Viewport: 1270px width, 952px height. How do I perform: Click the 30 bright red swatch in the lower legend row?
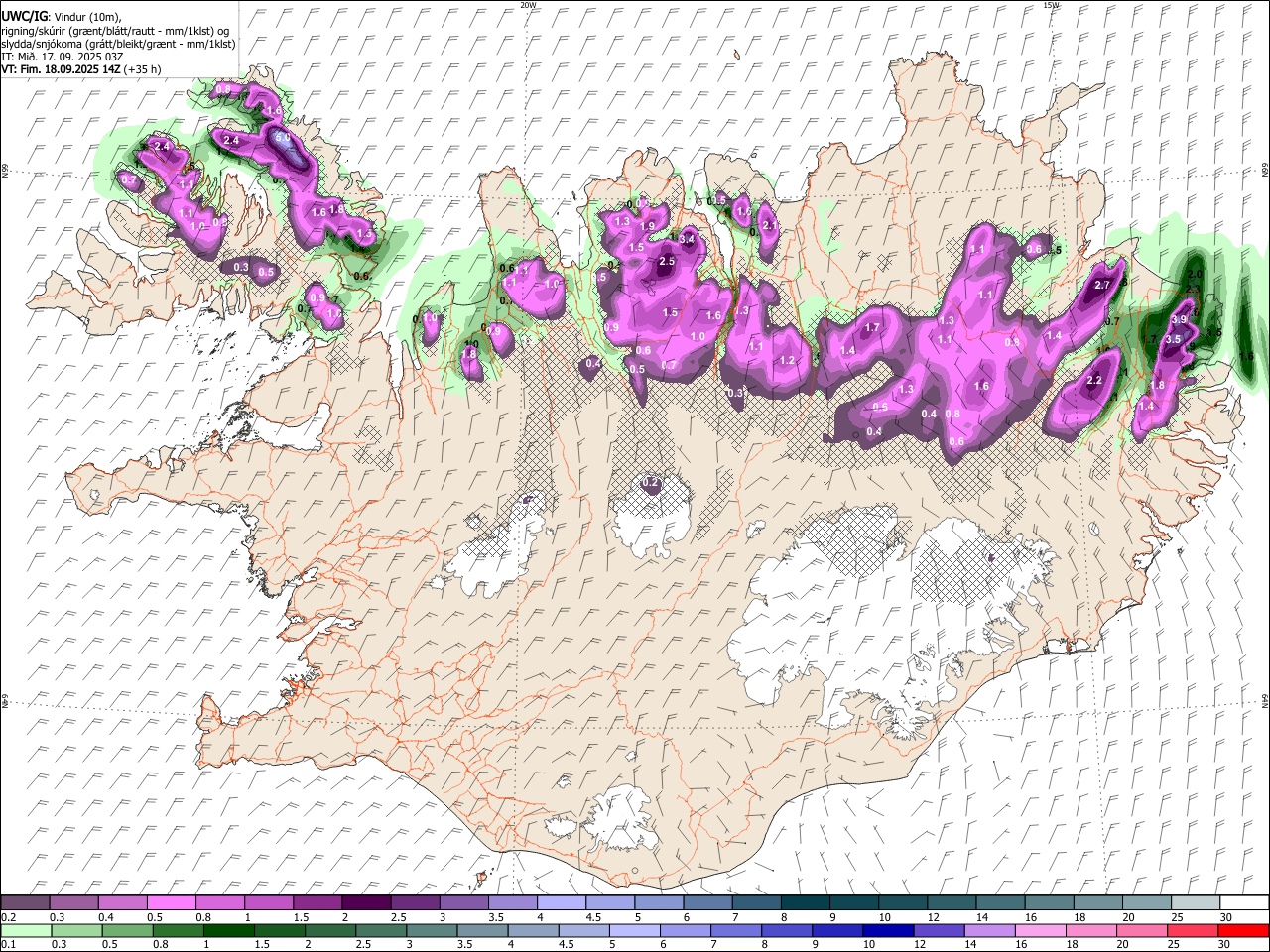(1243, 931)
